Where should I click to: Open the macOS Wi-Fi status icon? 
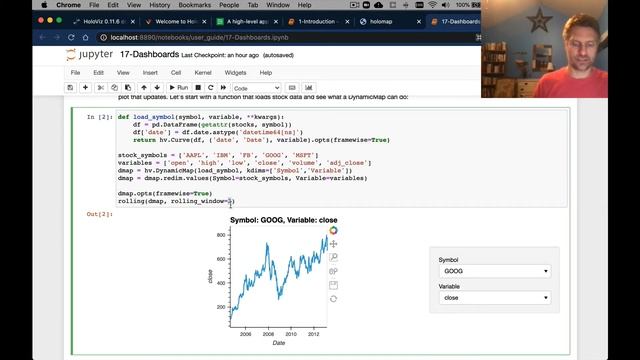433,5
